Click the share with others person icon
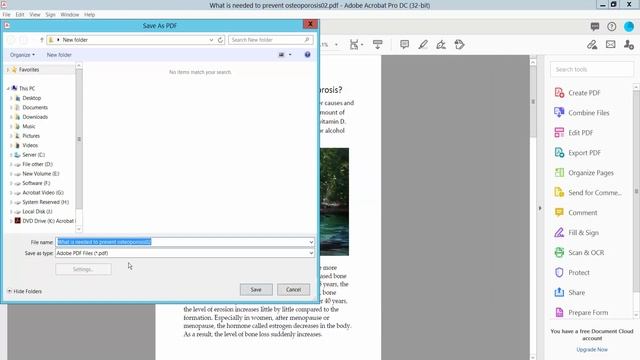640x360 pixels. pyautogui.click(x=629, y=44)
